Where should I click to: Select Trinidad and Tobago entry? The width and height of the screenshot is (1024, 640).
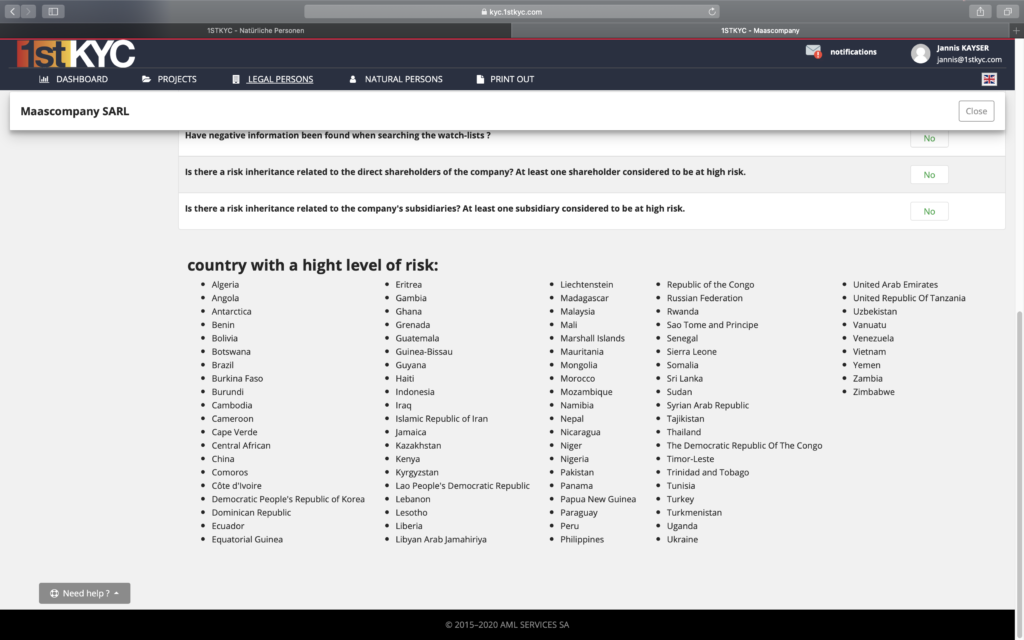pos(708,472)
